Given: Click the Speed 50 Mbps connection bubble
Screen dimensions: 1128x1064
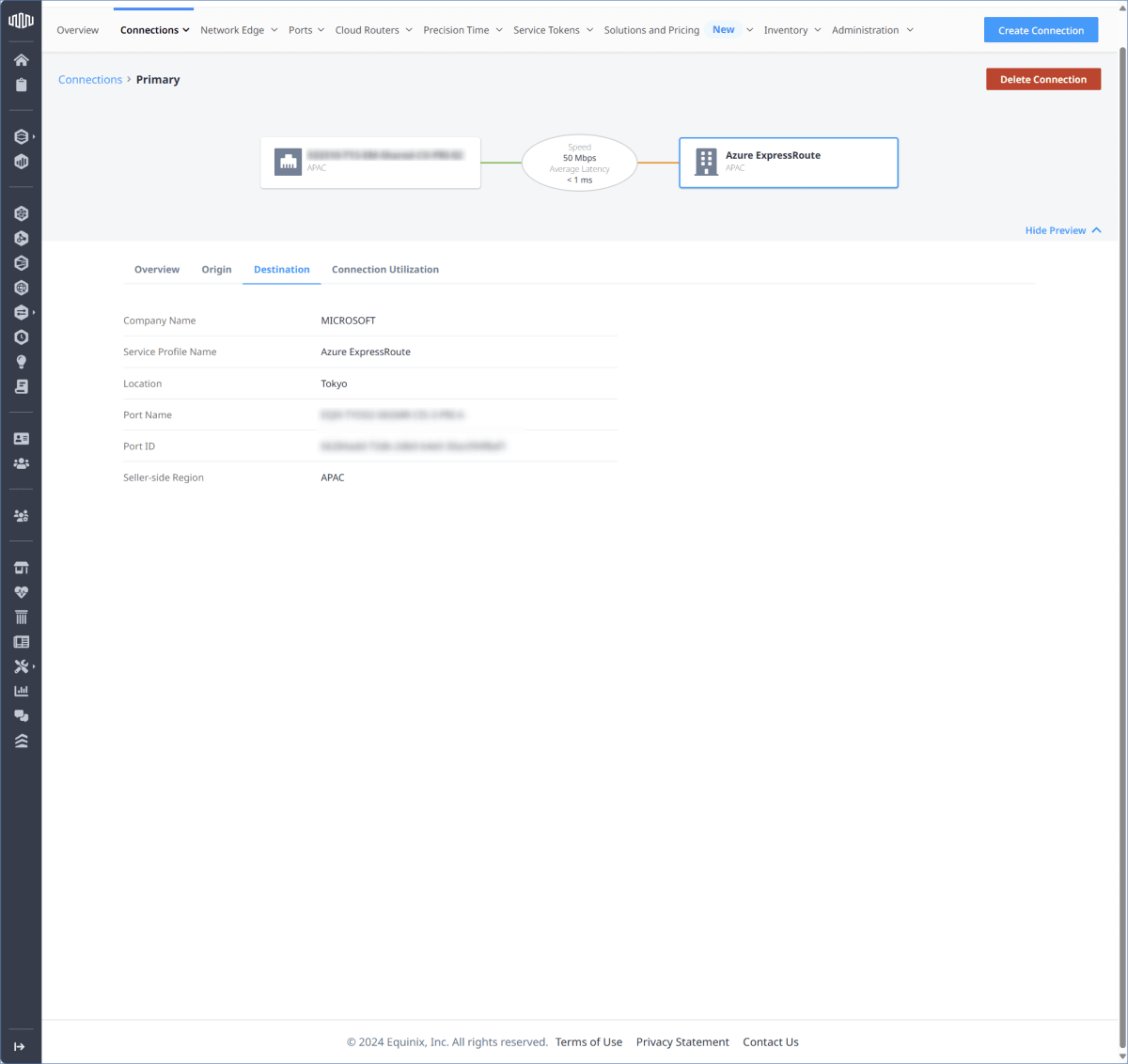Looking at the screenshot, I should tap(579, 163).
